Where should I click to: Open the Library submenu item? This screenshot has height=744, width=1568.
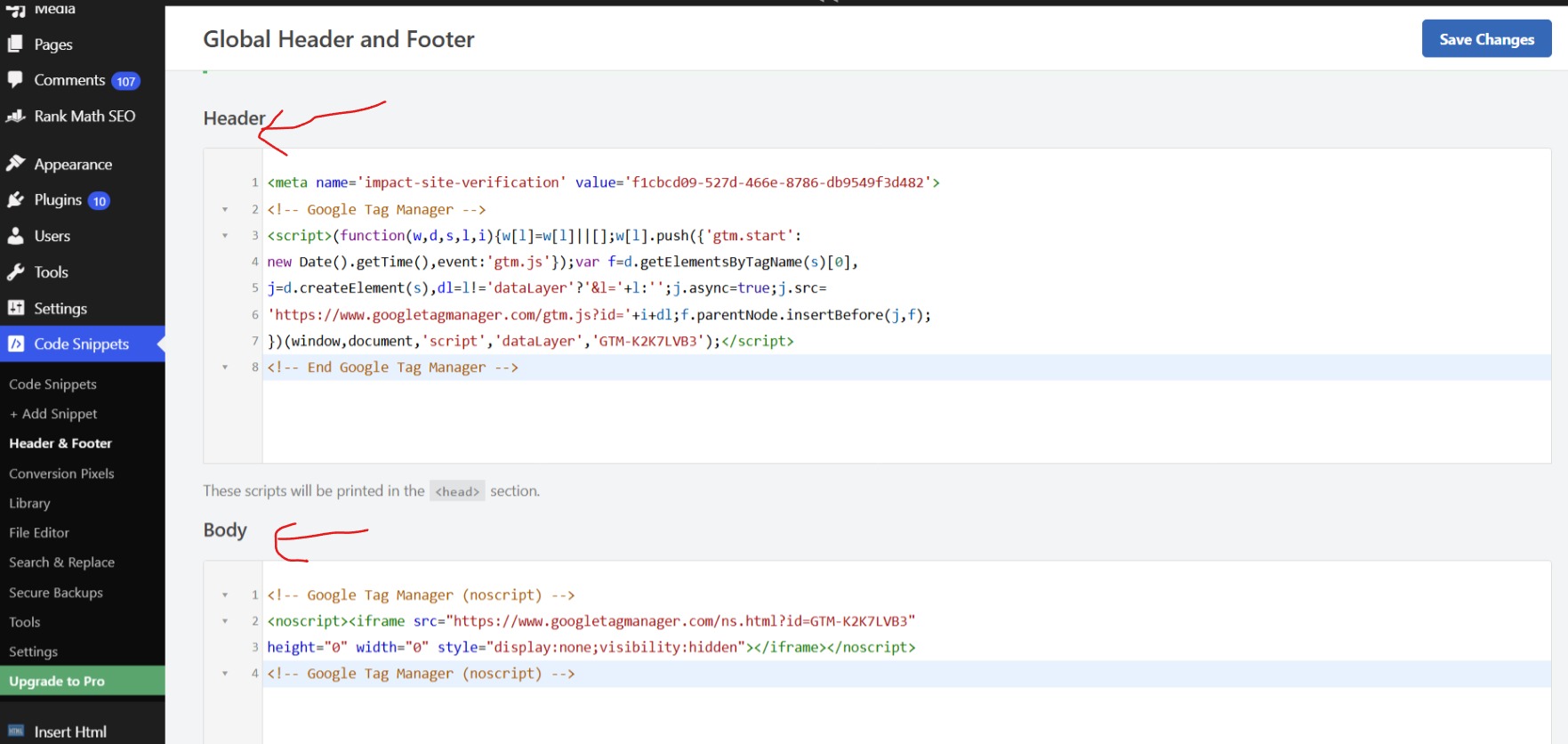(x=29, y=503)
